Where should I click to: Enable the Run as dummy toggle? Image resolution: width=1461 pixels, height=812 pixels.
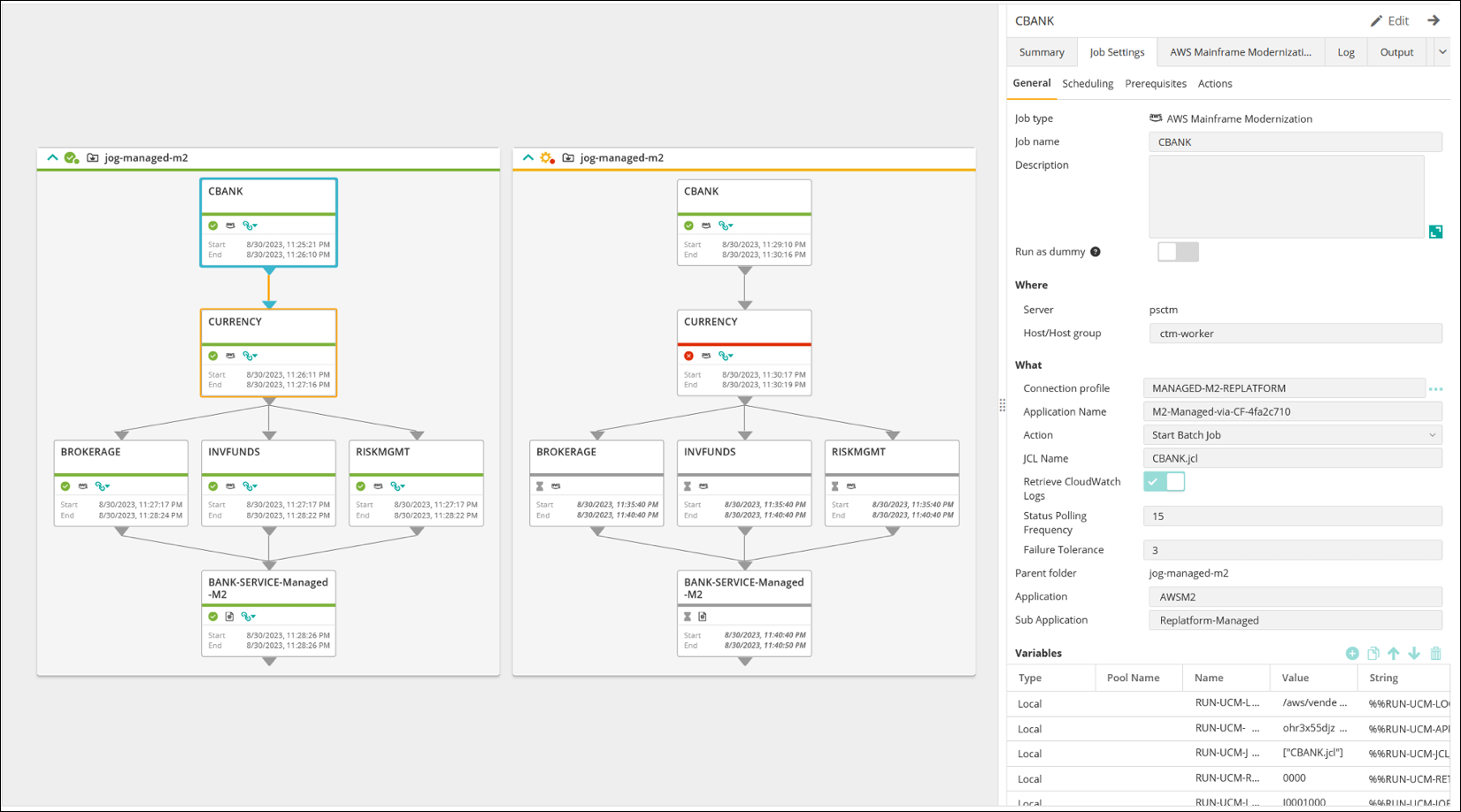(x=1177, y=251)
